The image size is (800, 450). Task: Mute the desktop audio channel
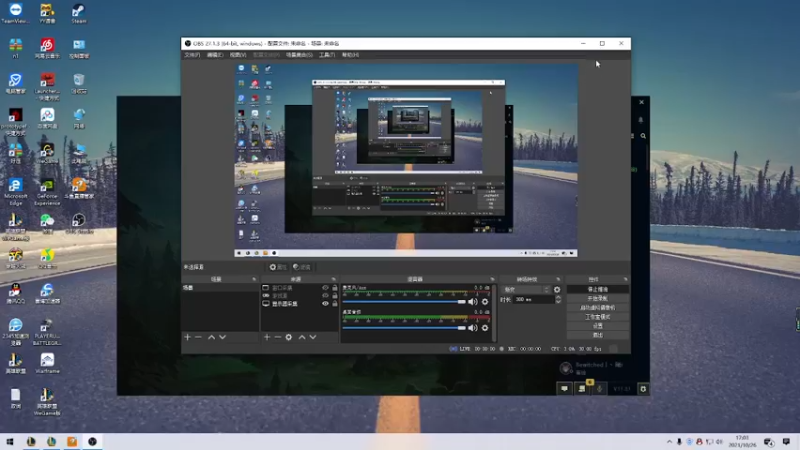pos(473,328)
